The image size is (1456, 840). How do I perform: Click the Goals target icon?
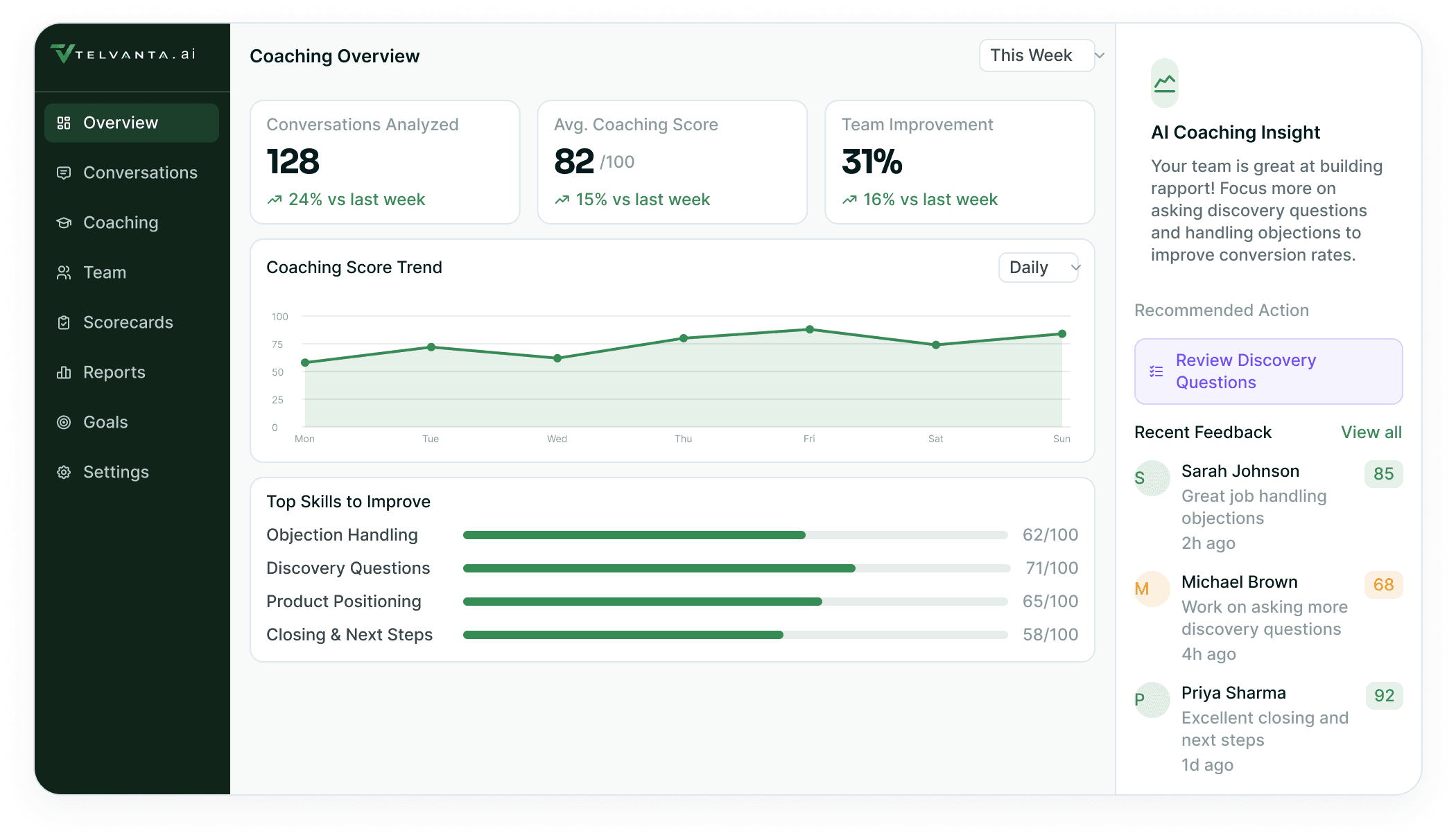pyautogui.click(x=64, y=422)
